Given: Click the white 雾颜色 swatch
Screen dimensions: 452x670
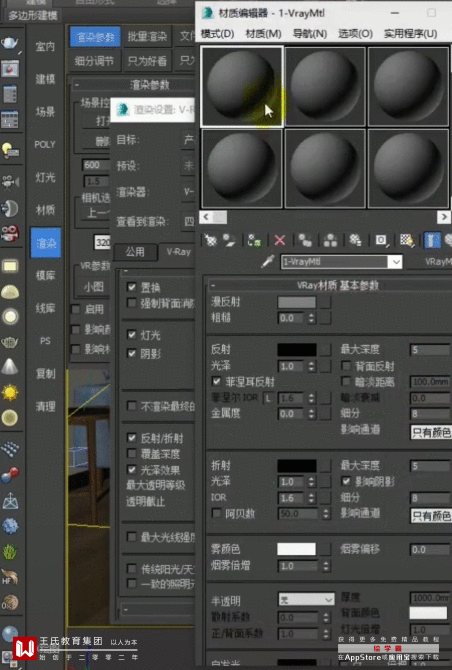Looking at the screenshot, I should (296, 549).
